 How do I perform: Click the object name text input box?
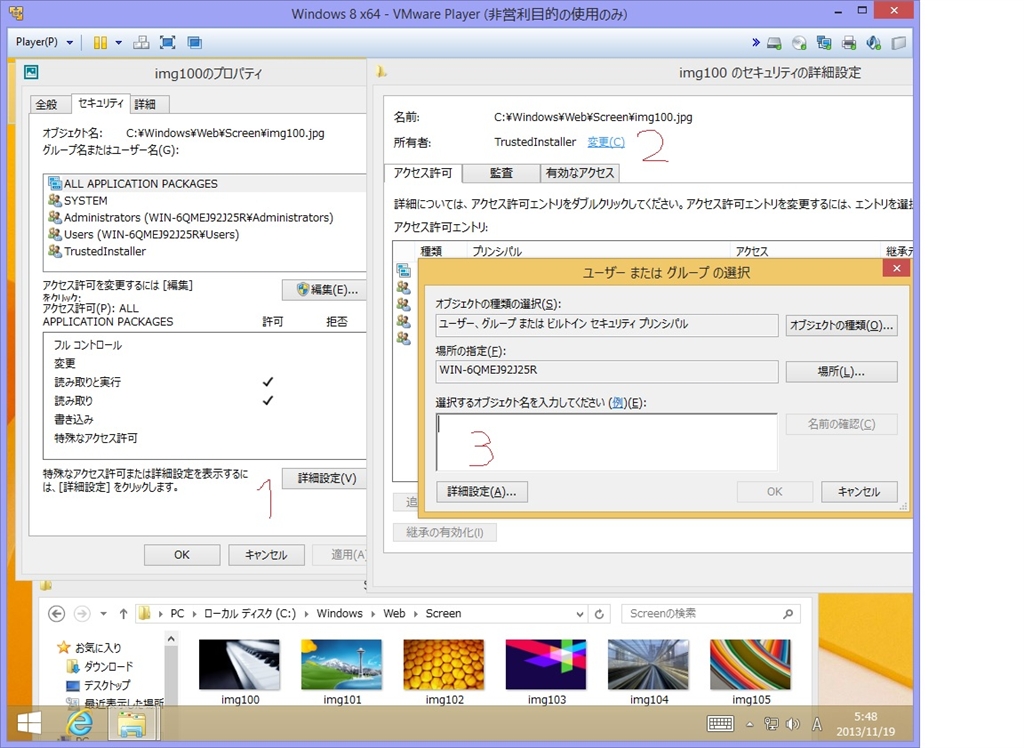click(x=606, y=441)
